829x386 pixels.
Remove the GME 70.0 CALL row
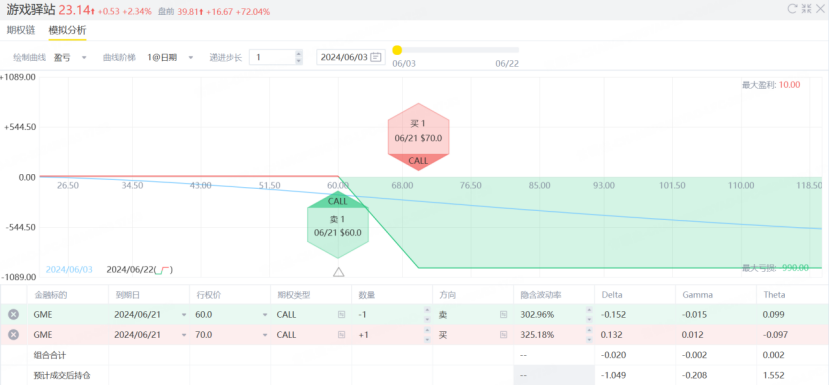(x=14, y=335)
